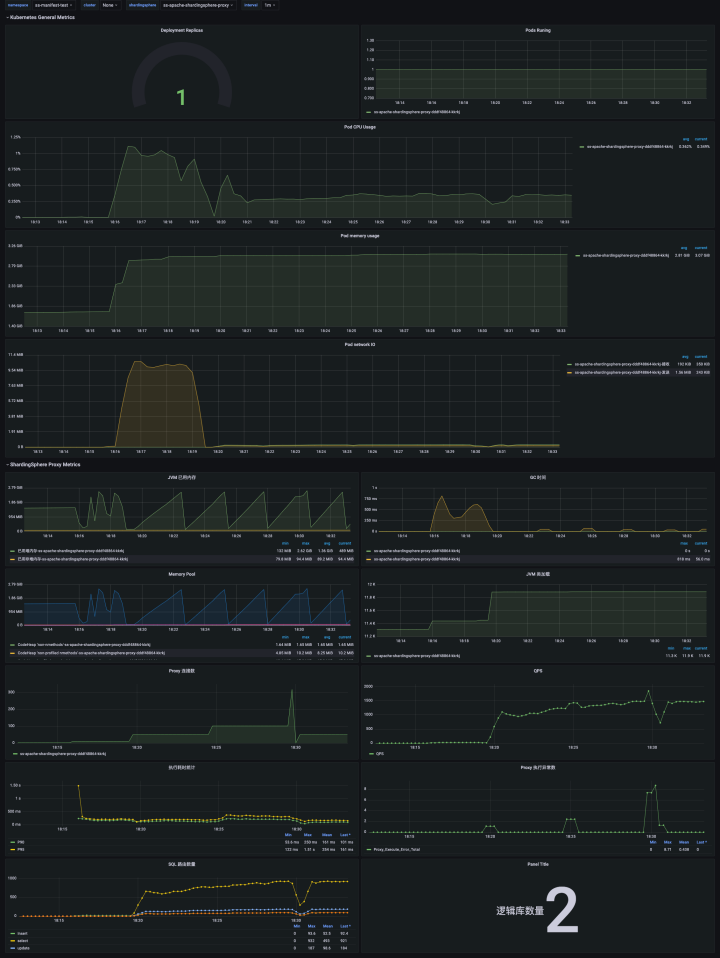Toggle the update legend series
The height and width of the screenshot is (958, 720).
pos(23,948)
